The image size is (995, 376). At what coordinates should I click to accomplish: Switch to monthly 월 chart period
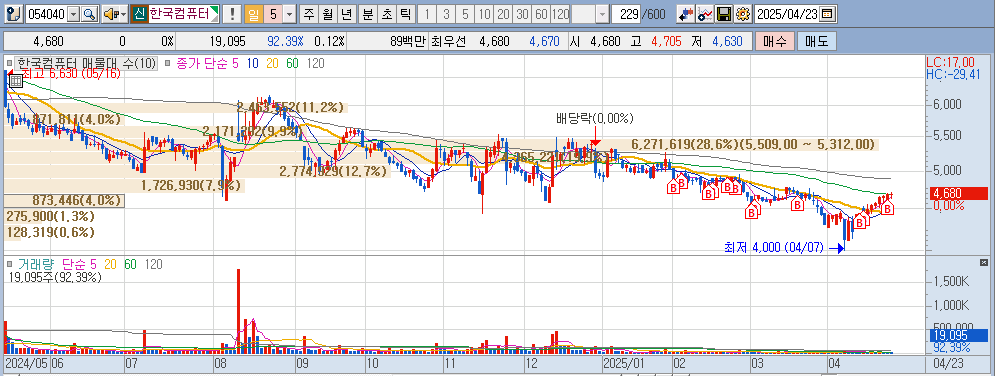click(x=327, y=13)
